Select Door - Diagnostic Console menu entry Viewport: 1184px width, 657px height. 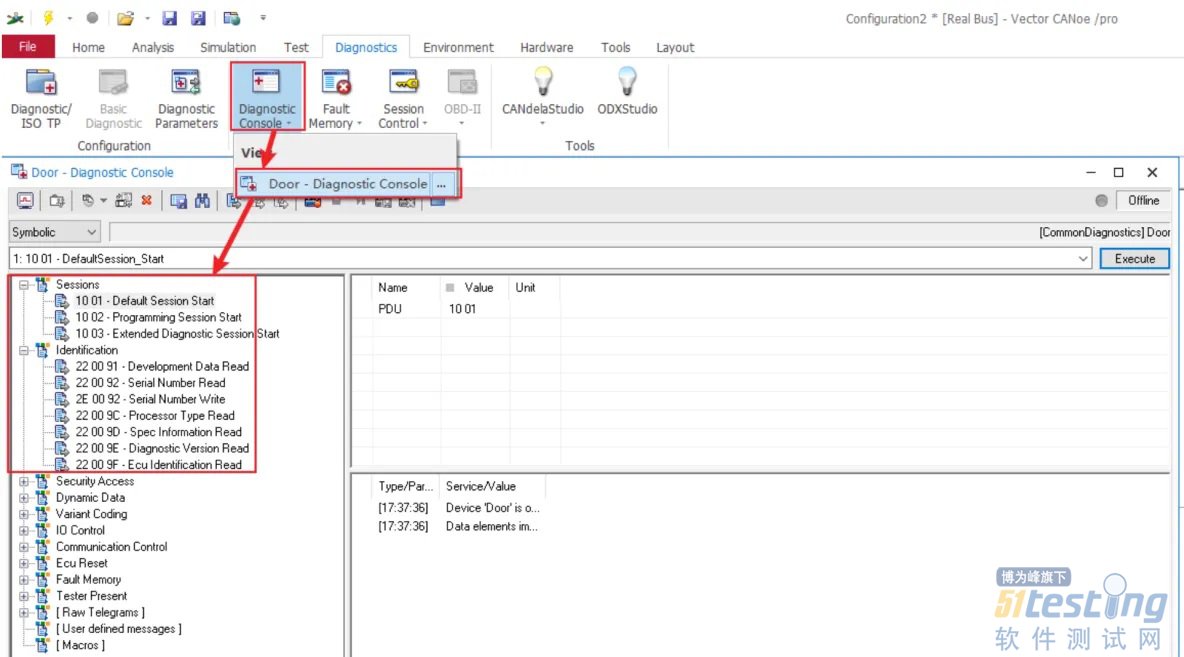[334, 184]
